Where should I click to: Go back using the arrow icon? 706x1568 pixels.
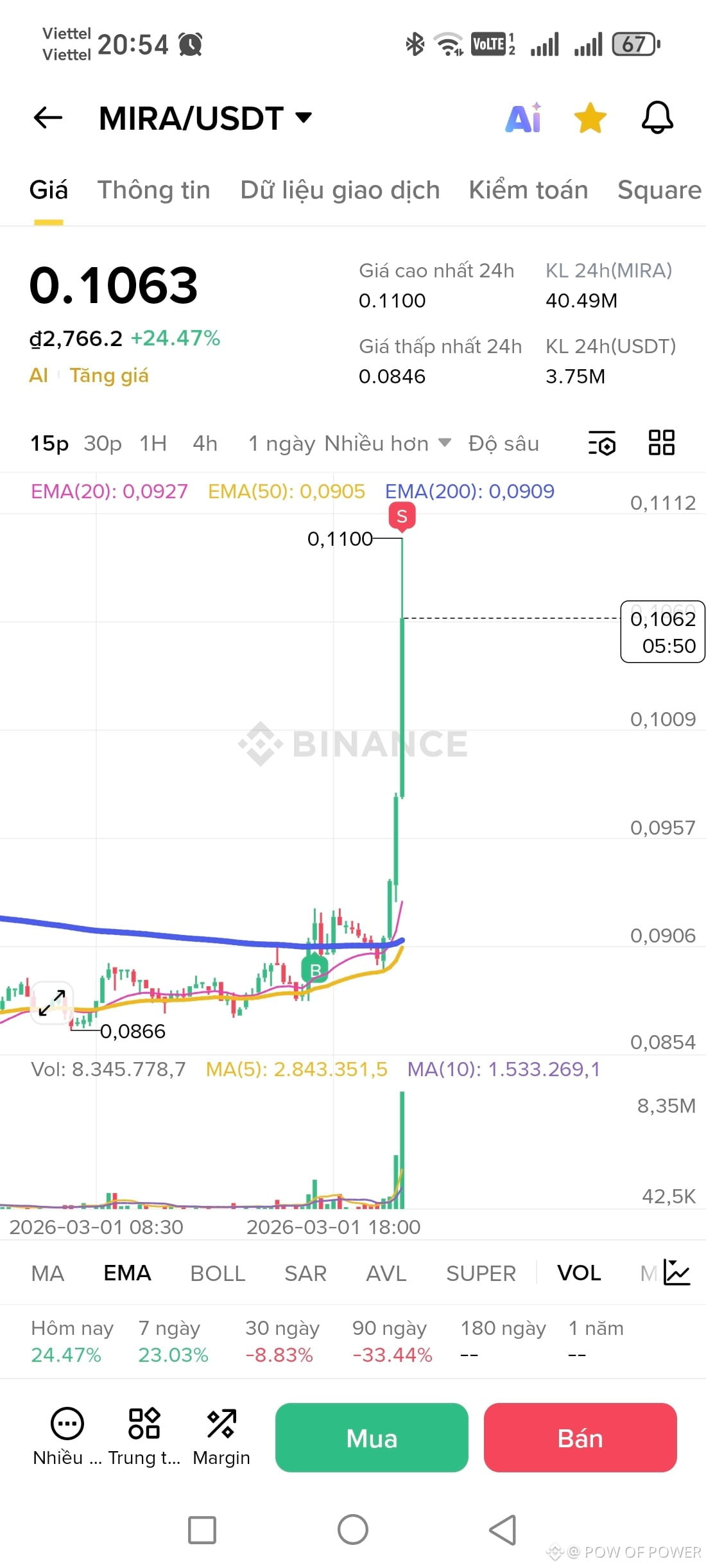[x=48, y=118]
